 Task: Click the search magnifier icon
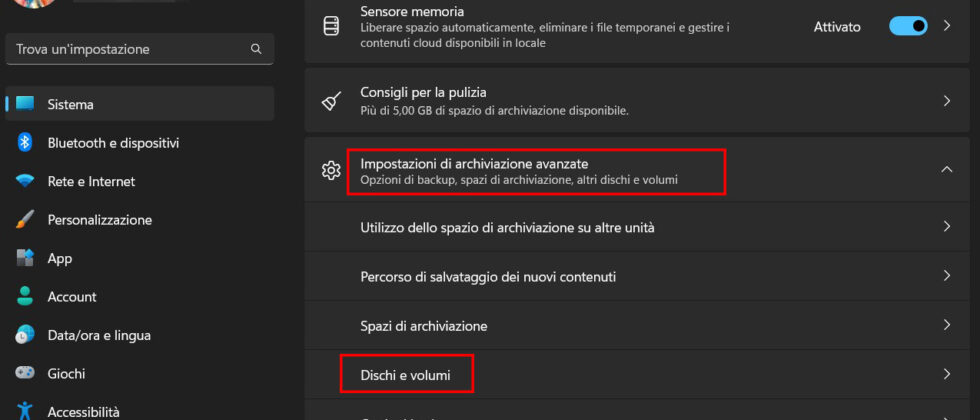tap(256, 48)
